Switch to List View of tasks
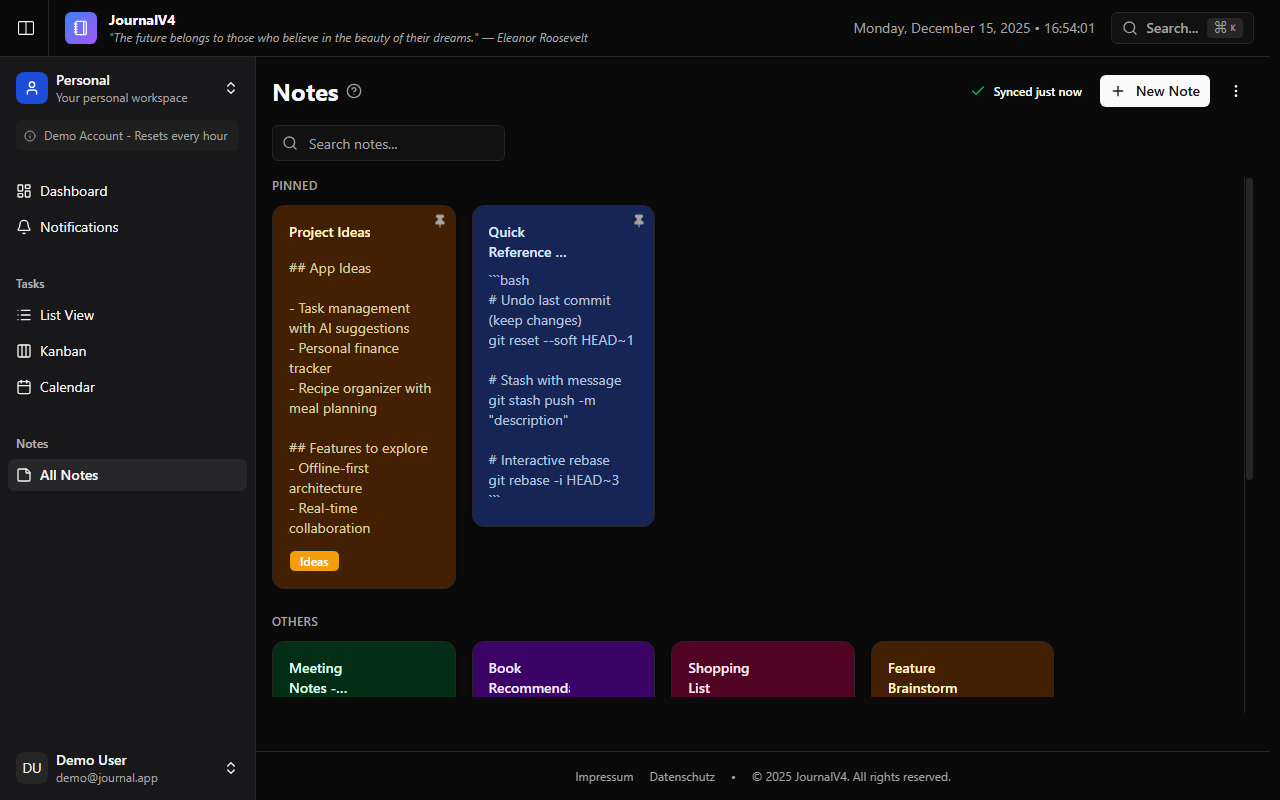This screenshot has height=800, width=1280. pos(67,315)
